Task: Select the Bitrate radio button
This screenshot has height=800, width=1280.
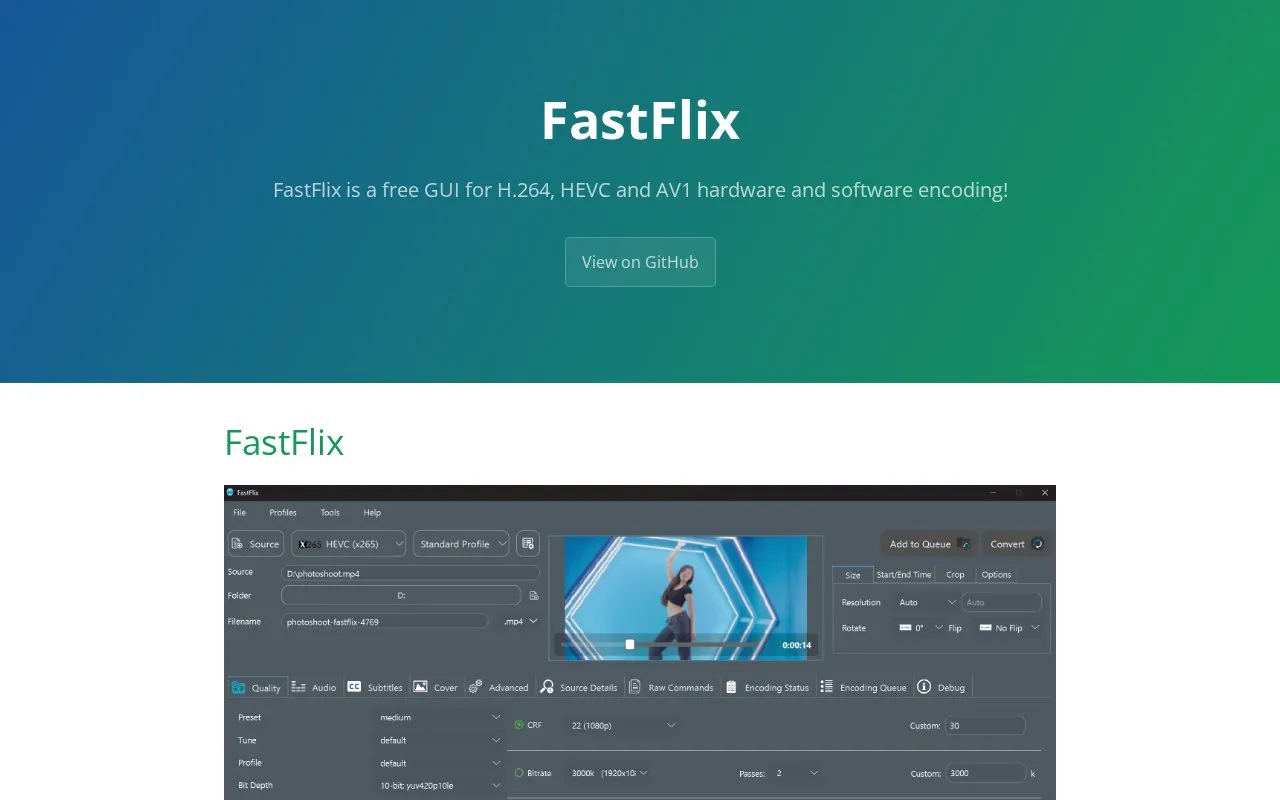Action: pos(519,773)
